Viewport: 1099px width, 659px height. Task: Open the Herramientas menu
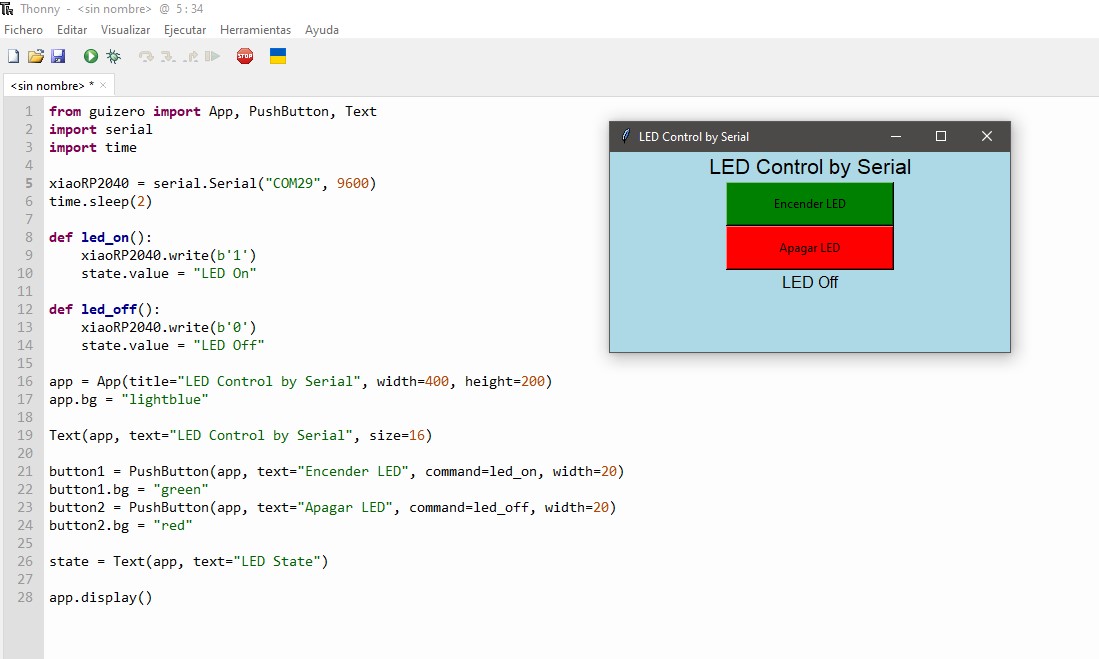(x=255, y=29)
